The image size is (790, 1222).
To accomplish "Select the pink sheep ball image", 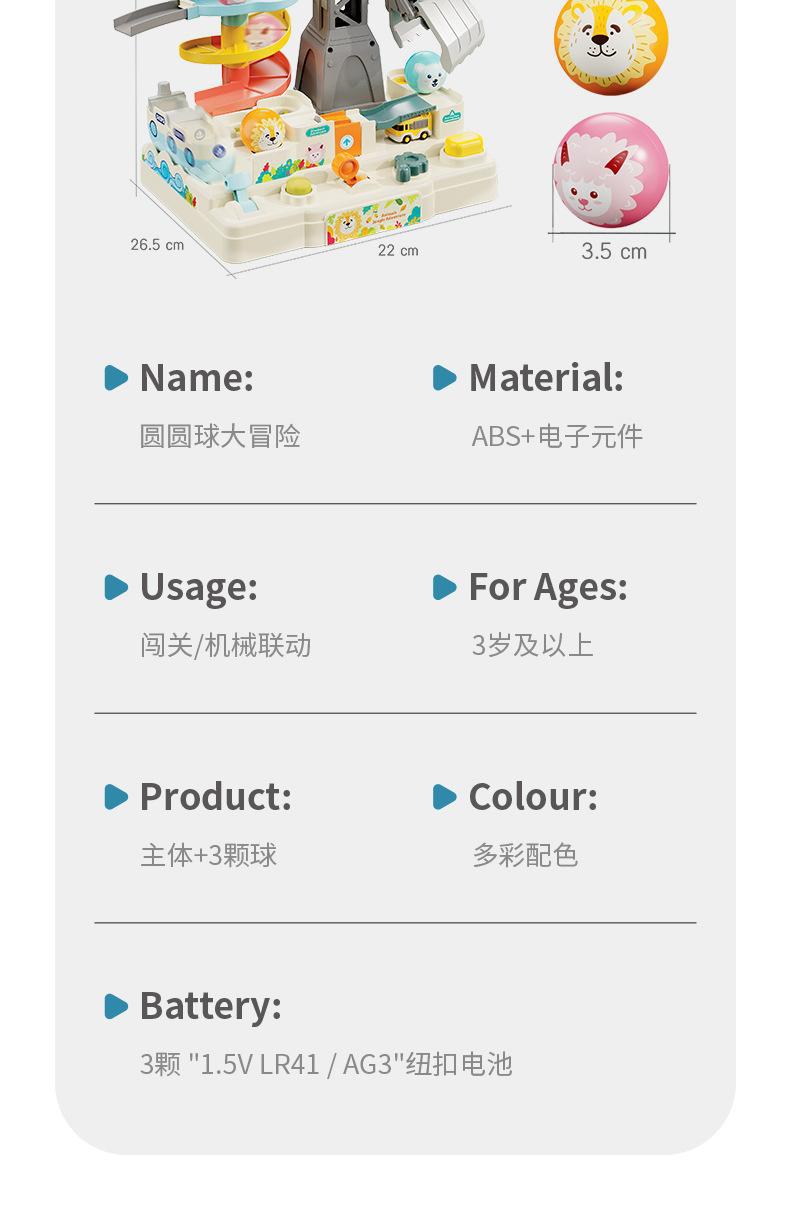I will 611,171.
